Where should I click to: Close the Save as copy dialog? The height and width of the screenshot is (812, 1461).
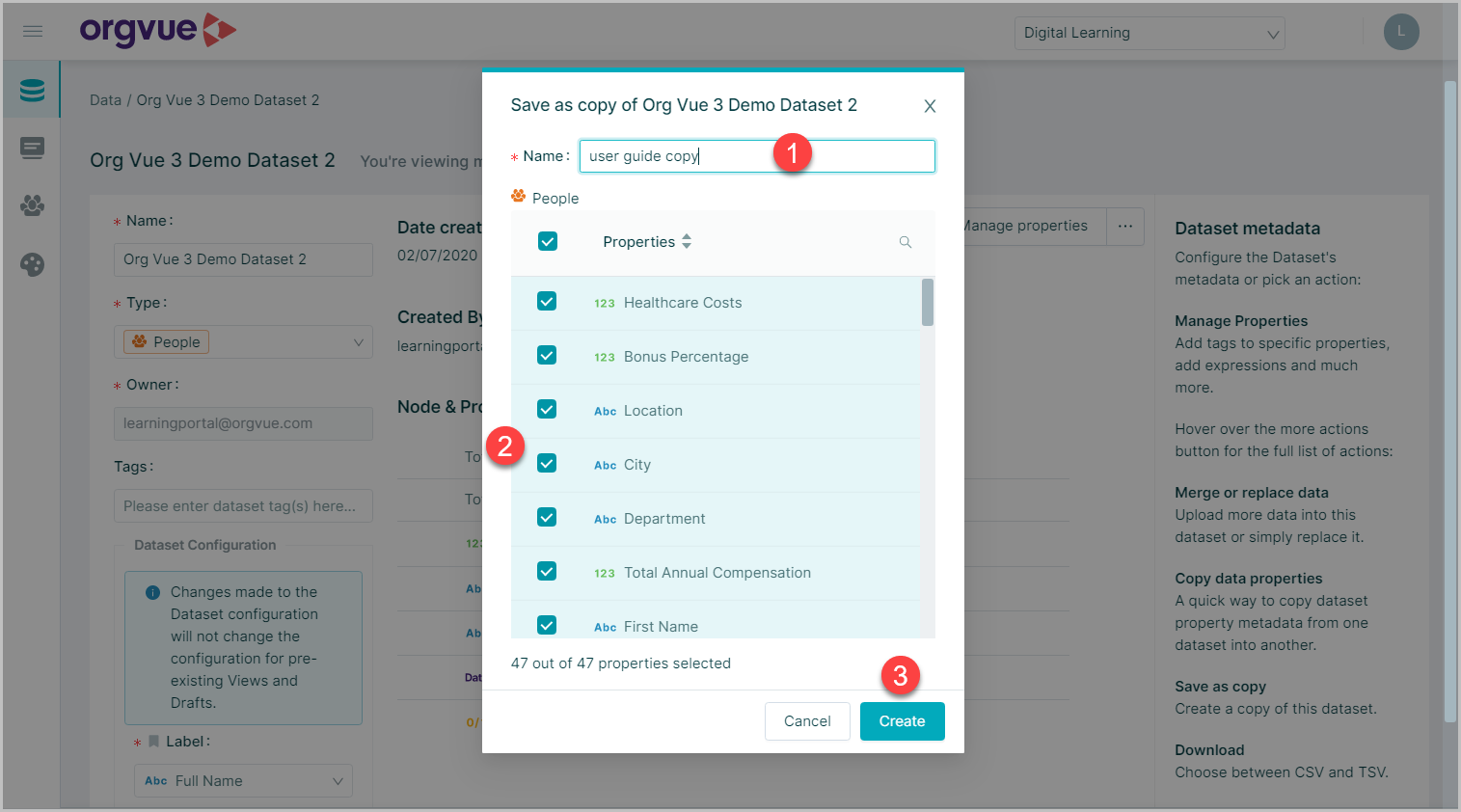click(930, 106)
